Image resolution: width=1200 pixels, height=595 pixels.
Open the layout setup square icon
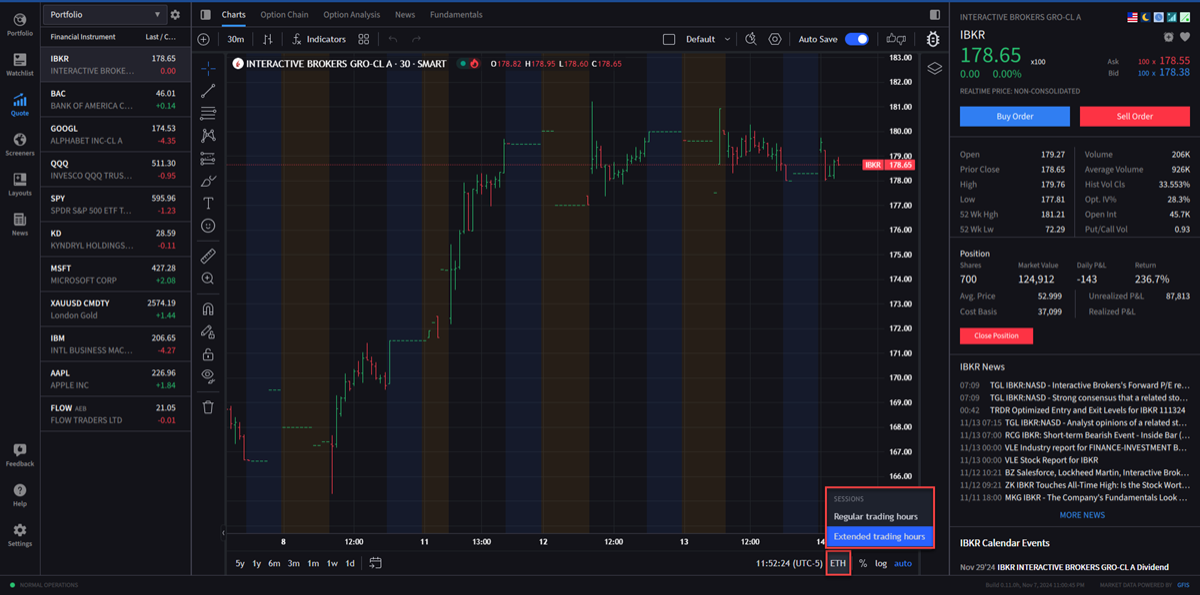[x=669, y=39]
